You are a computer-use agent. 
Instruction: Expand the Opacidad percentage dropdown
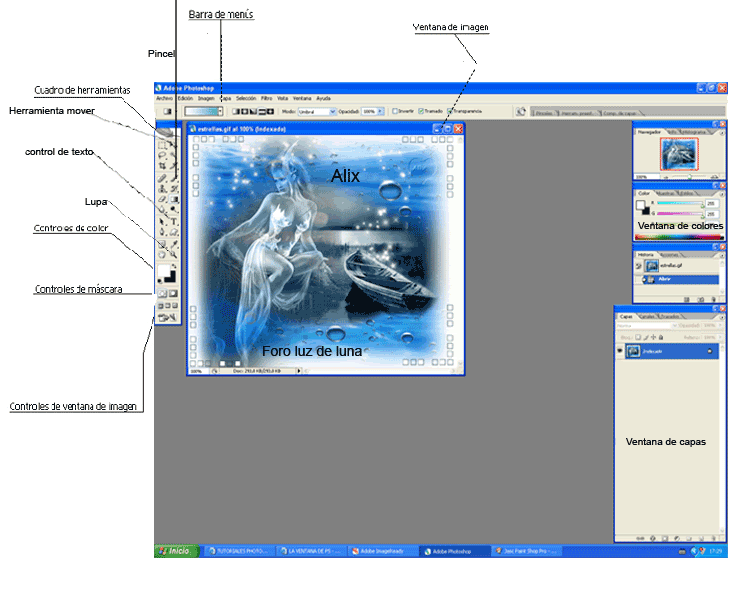coord(382,111)
